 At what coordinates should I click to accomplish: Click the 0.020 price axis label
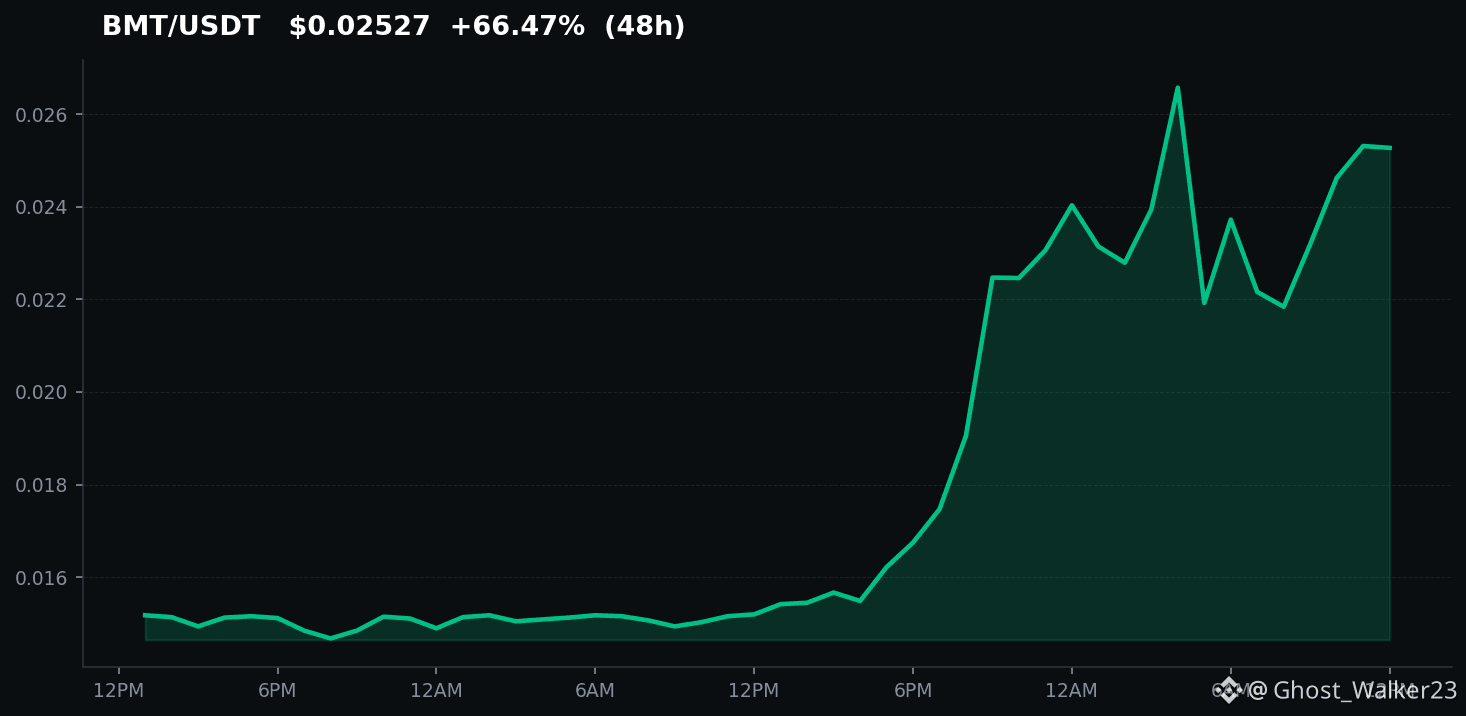[x=41, y=393]
